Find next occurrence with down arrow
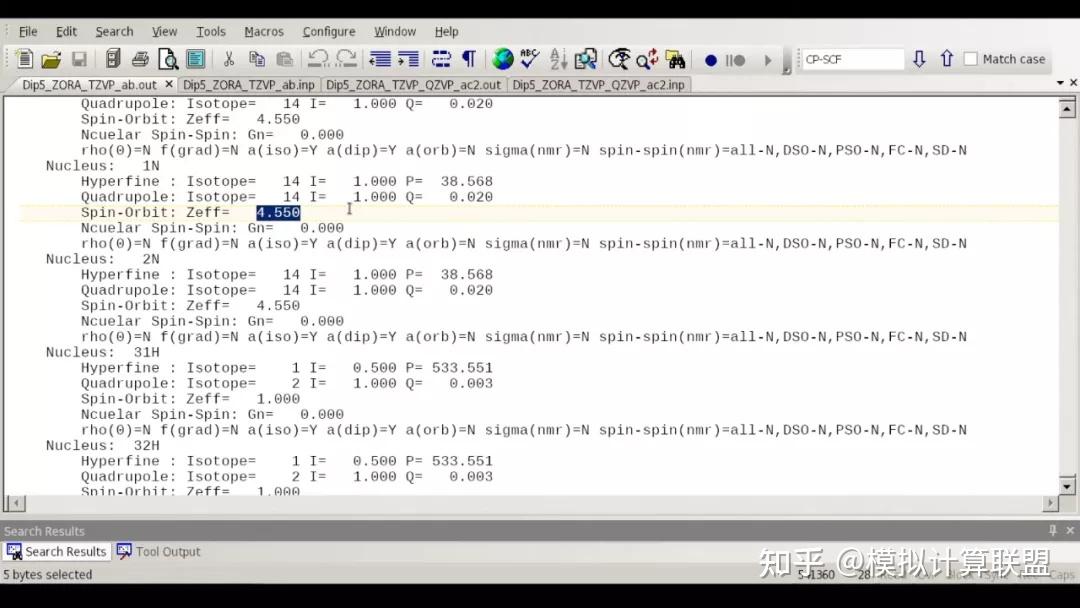Viewport: 1080px width, 608px height. click(919, 59)
